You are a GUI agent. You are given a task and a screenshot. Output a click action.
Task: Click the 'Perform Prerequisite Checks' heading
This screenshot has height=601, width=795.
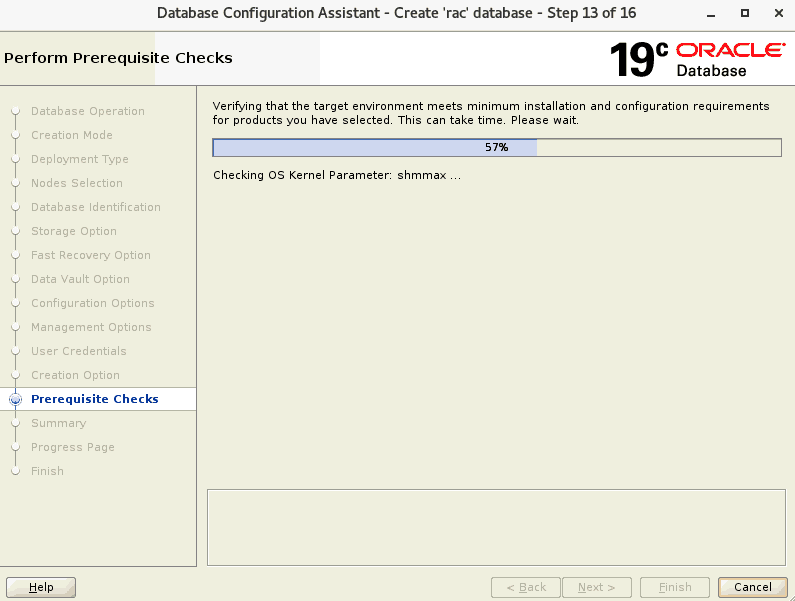coord(118,58)
